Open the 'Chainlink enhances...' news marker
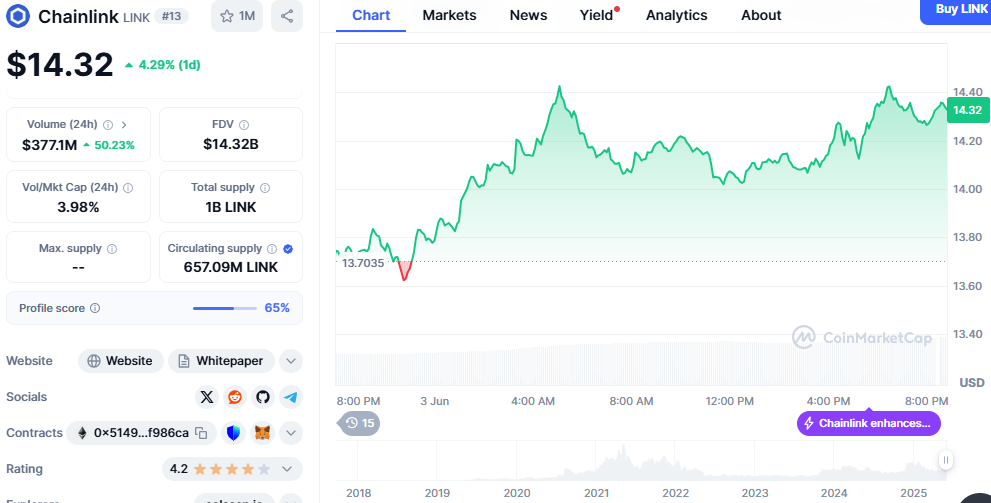The image size is (991, 503). point(868,423)
